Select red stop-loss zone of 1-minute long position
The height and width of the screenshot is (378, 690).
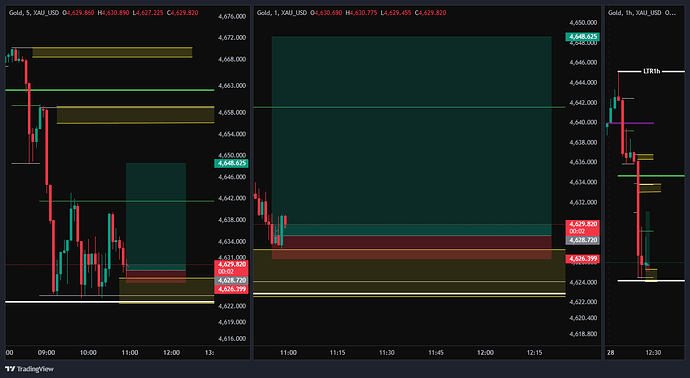411,247
